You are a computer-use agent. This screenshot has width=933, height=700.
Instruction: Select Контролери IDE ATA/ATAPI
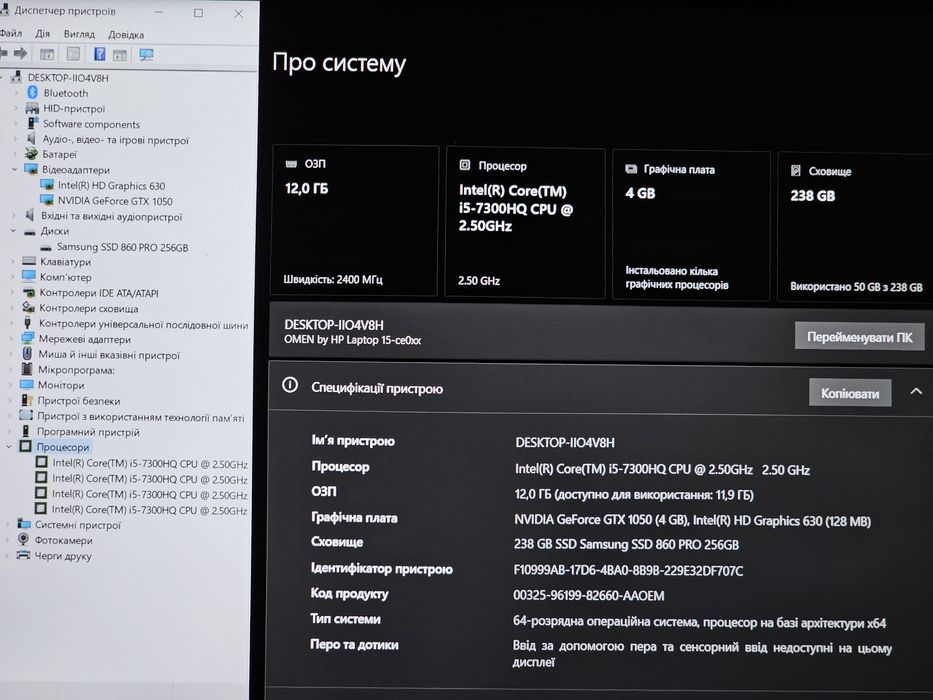point(99,293)
